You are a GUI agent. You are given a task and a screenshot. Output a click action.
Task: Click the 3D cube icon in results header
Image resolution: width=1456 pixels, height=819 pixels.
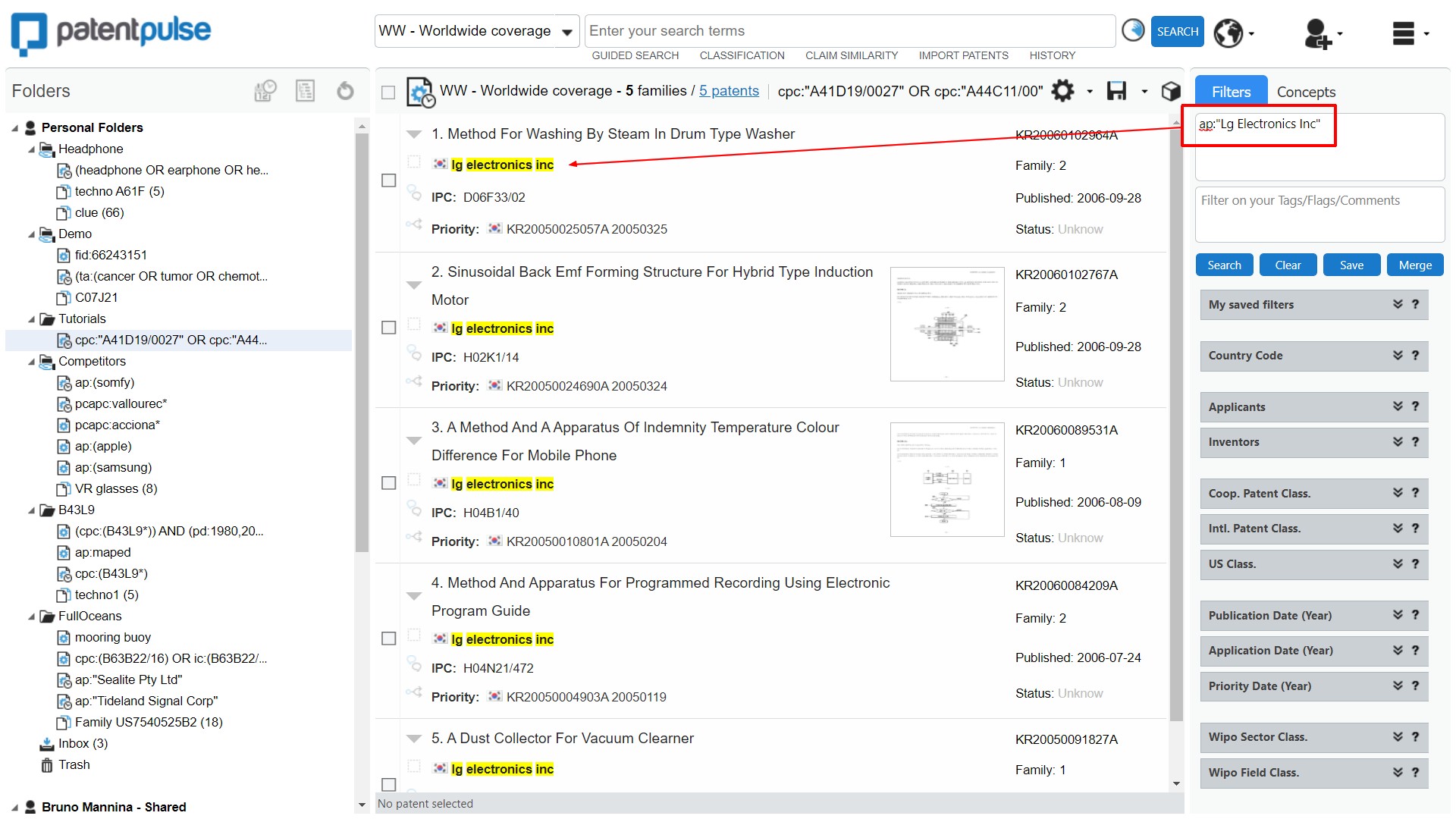1171,91
